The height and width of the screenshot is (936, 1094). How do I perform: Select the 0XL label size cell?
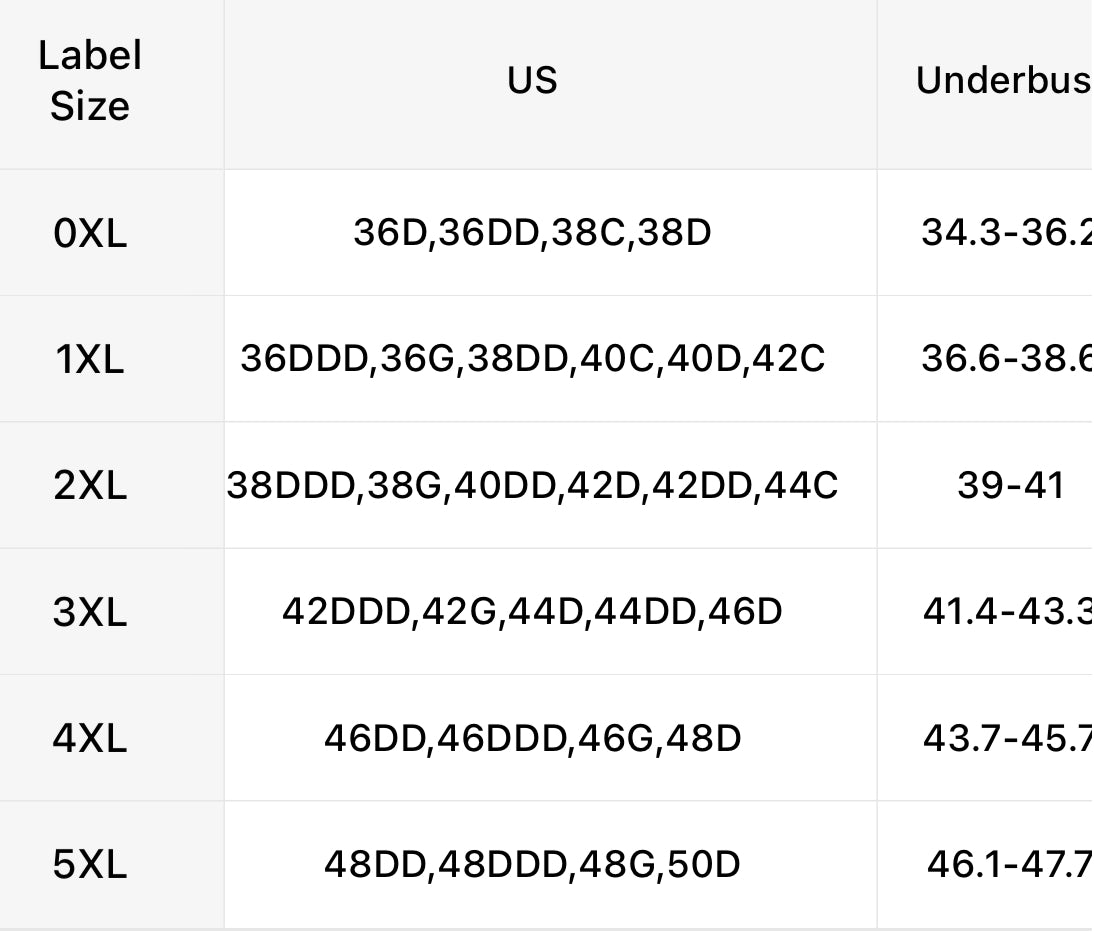90,233
